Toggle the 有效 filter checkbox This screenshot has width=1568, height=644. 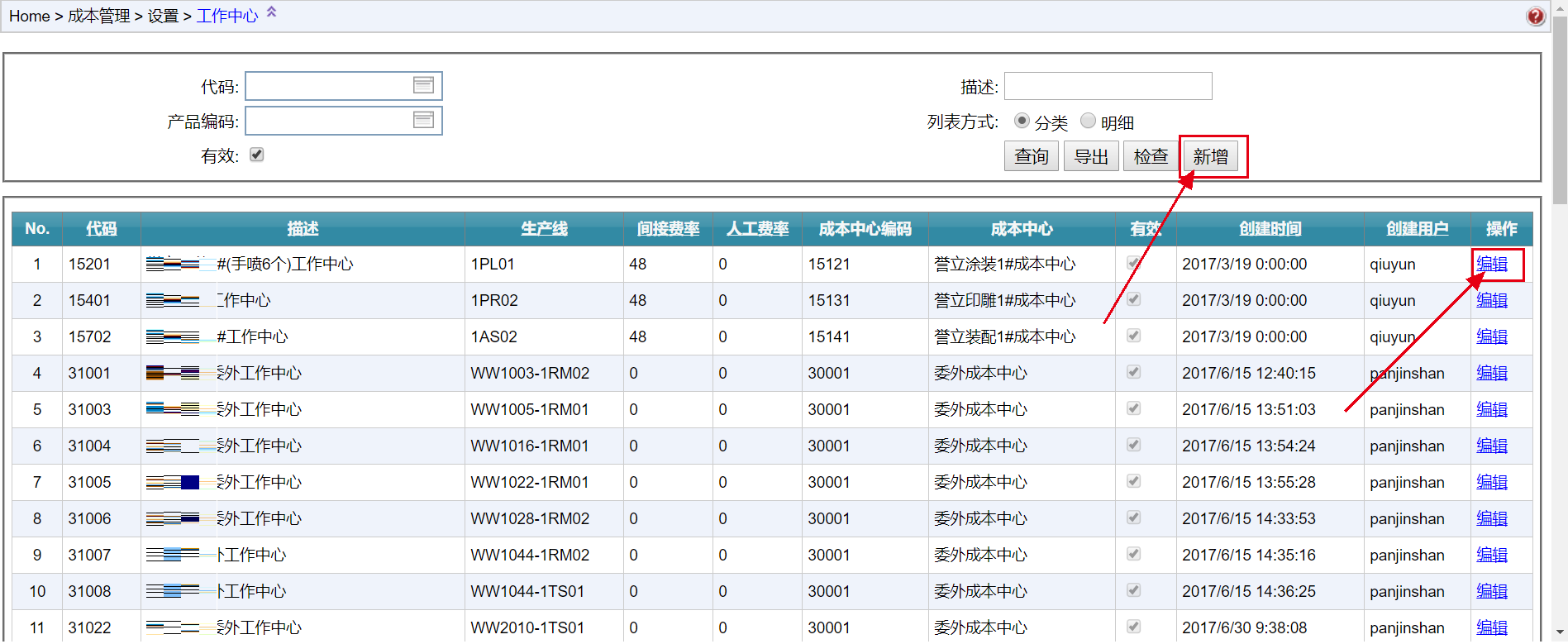tap(256, 155)
